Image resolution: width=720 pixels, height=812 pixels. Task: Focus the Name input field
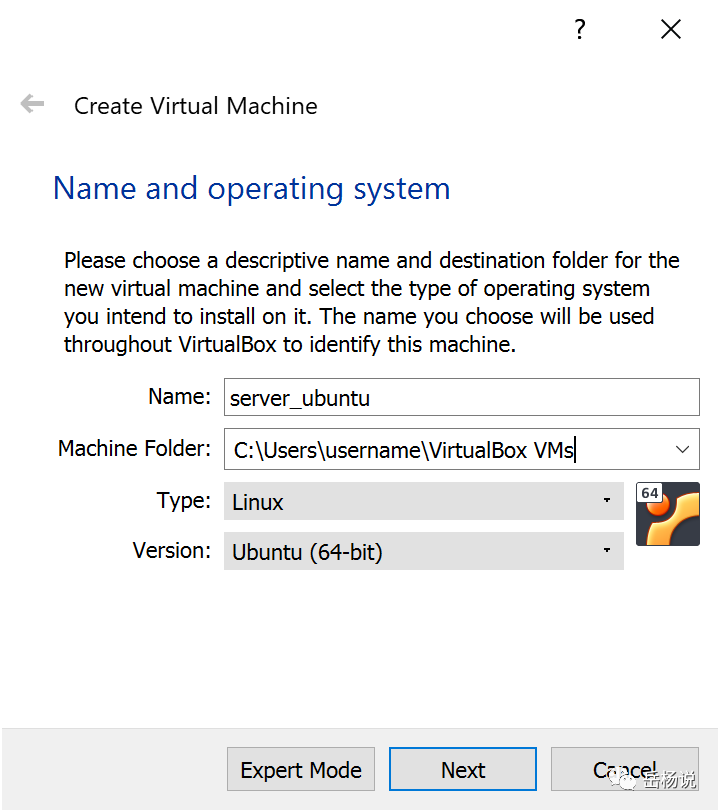click(462, 397)
